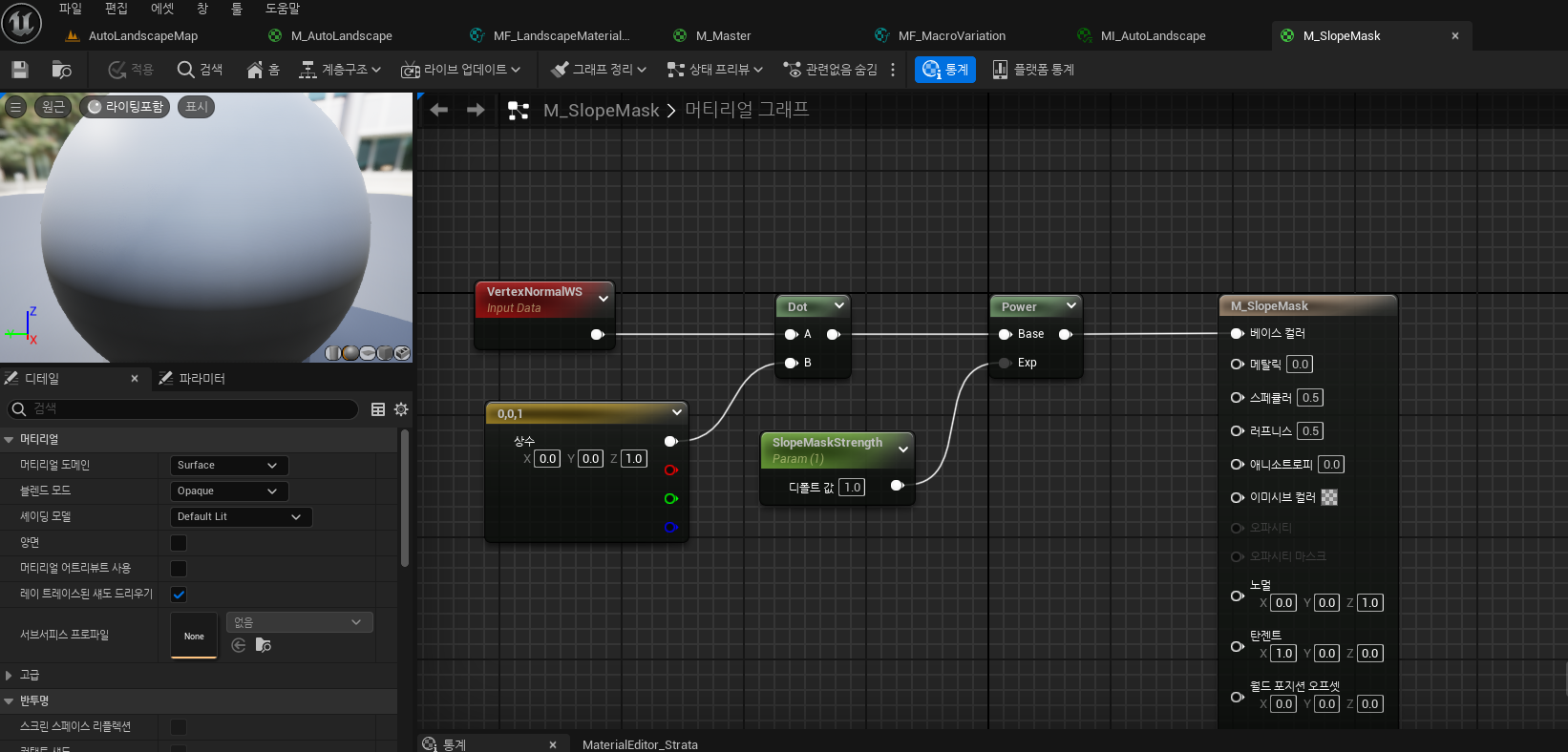Use selected asset arrow for Subsurface Profile
The height and width of the screenshot is (752, 1568).
click(x=239, y=646)
